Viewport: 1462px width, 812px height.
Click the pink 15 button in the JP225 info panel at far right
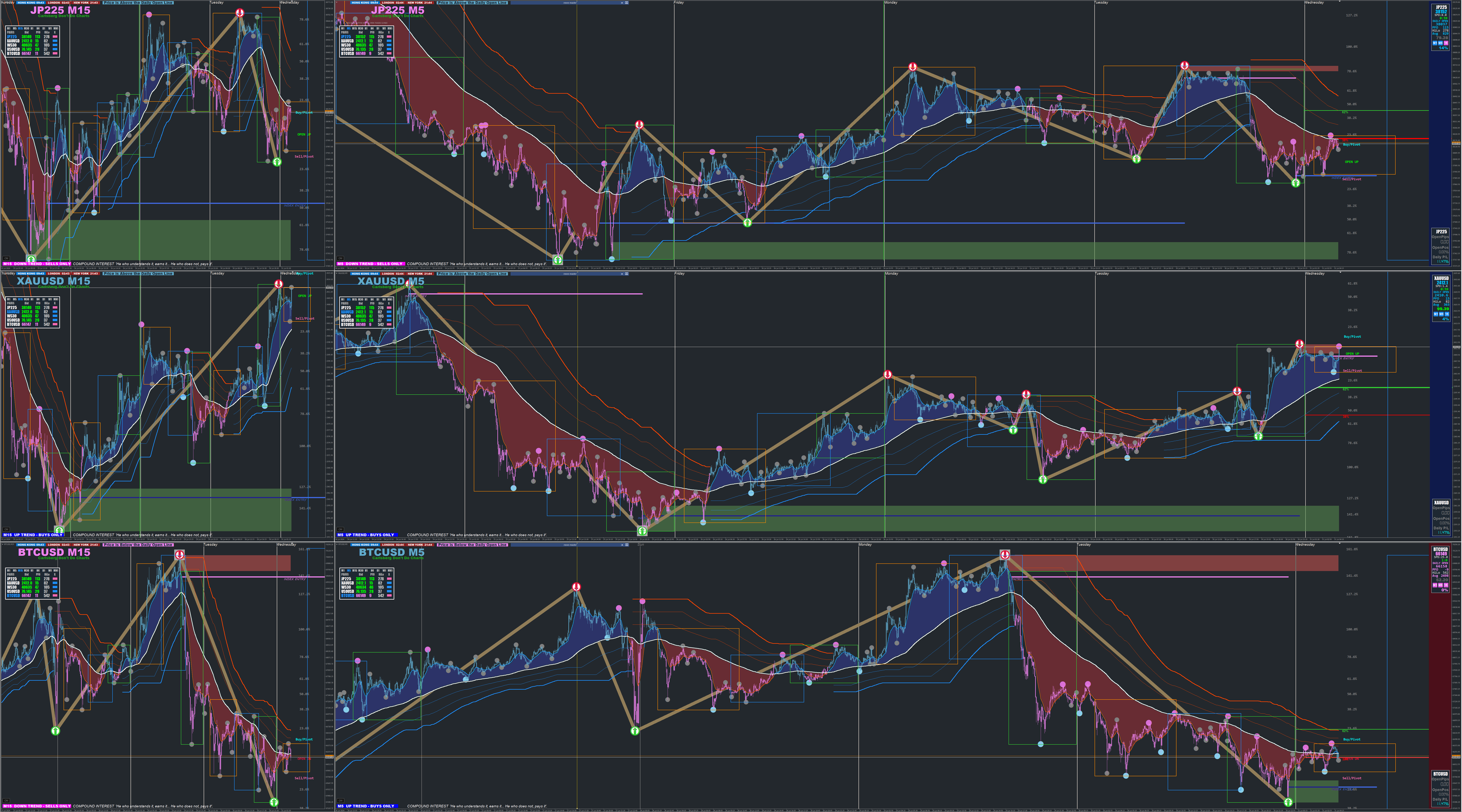click(1446, 43)
